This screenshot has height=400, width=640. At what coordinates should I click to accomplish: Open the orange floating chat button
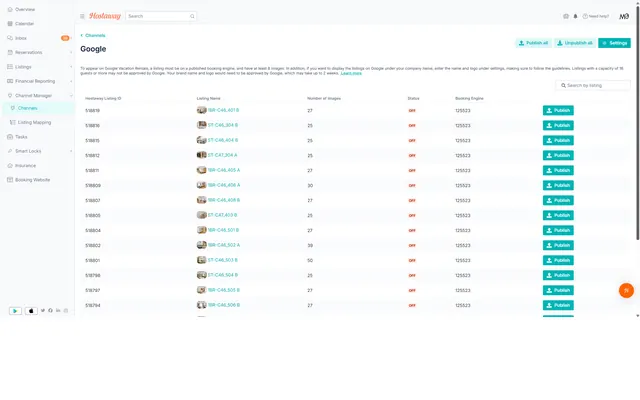click(626, 291)
